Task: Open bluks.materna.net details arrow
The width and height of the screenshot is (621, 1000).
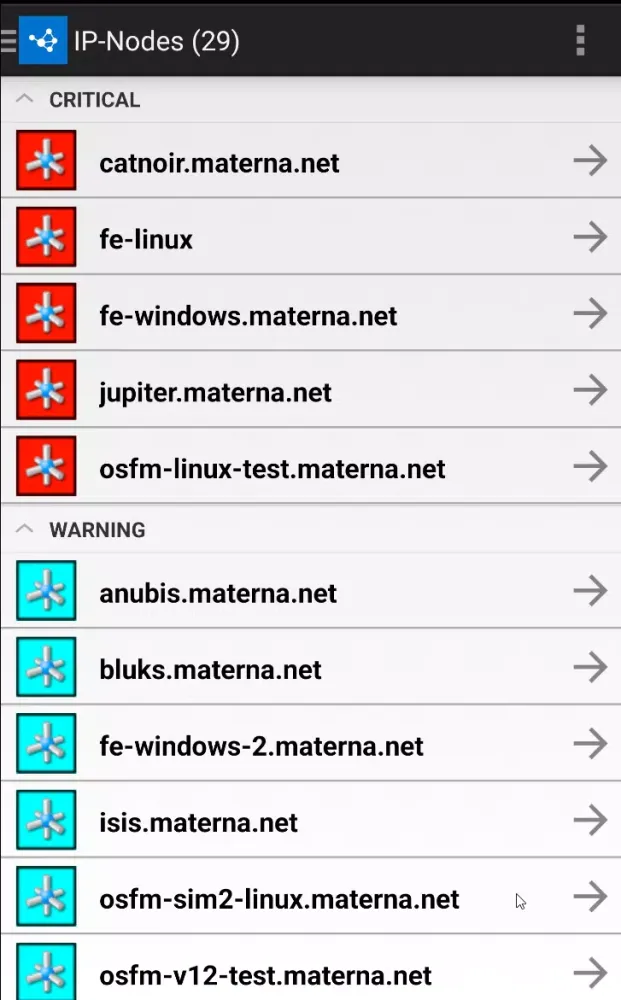Action: (x=590, y=668)
